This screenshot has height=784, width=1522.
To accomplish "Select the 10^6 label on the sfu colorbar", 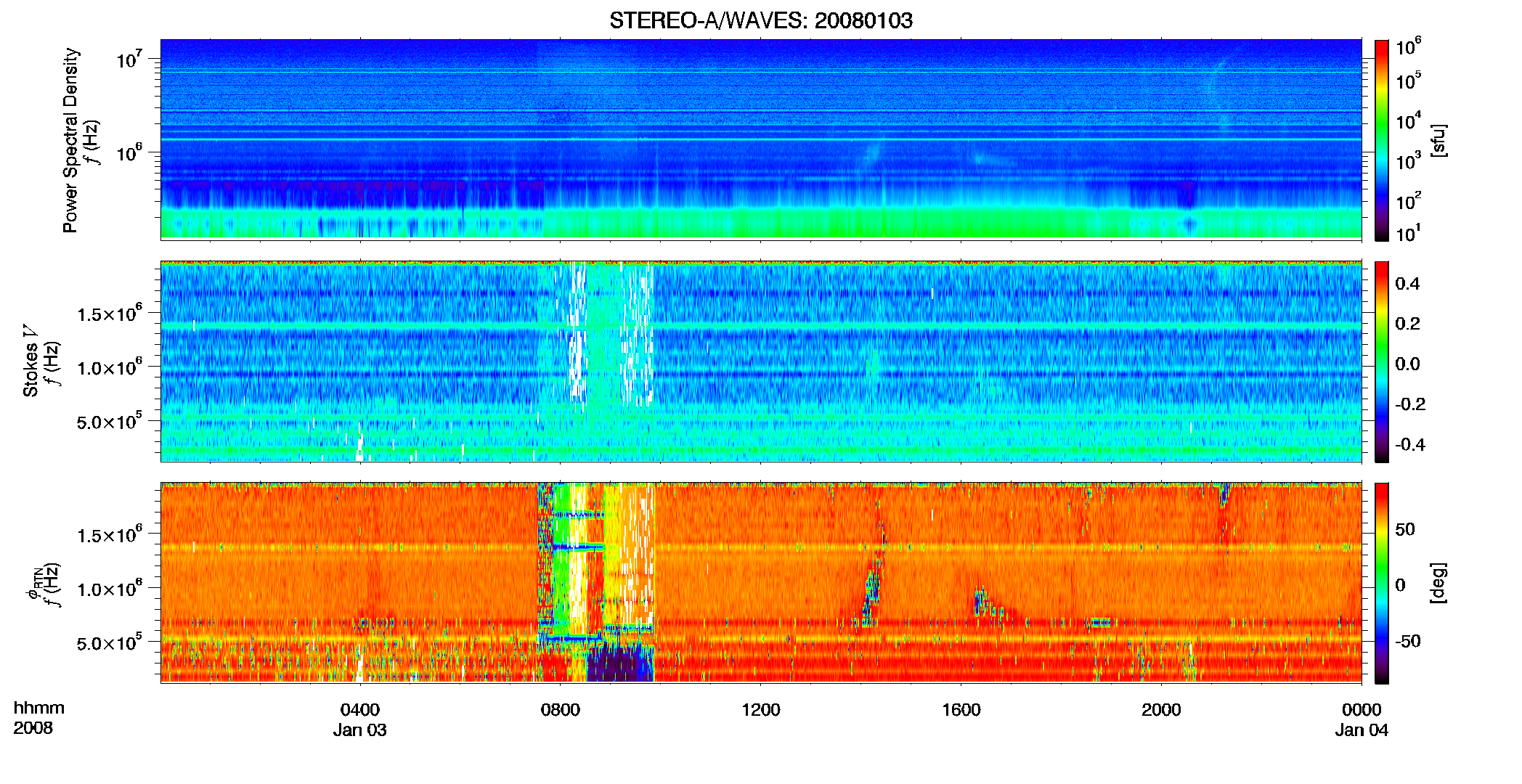I will tap(1409, 46).
